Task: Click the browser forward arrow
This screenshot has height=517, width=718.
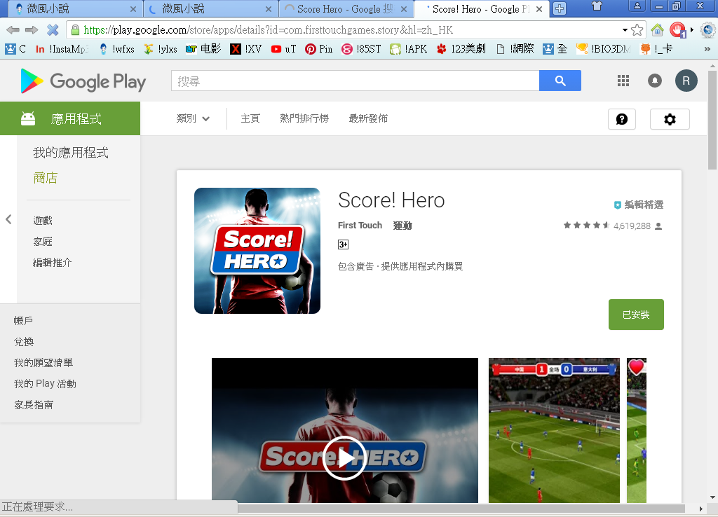Action: [32, 30]
